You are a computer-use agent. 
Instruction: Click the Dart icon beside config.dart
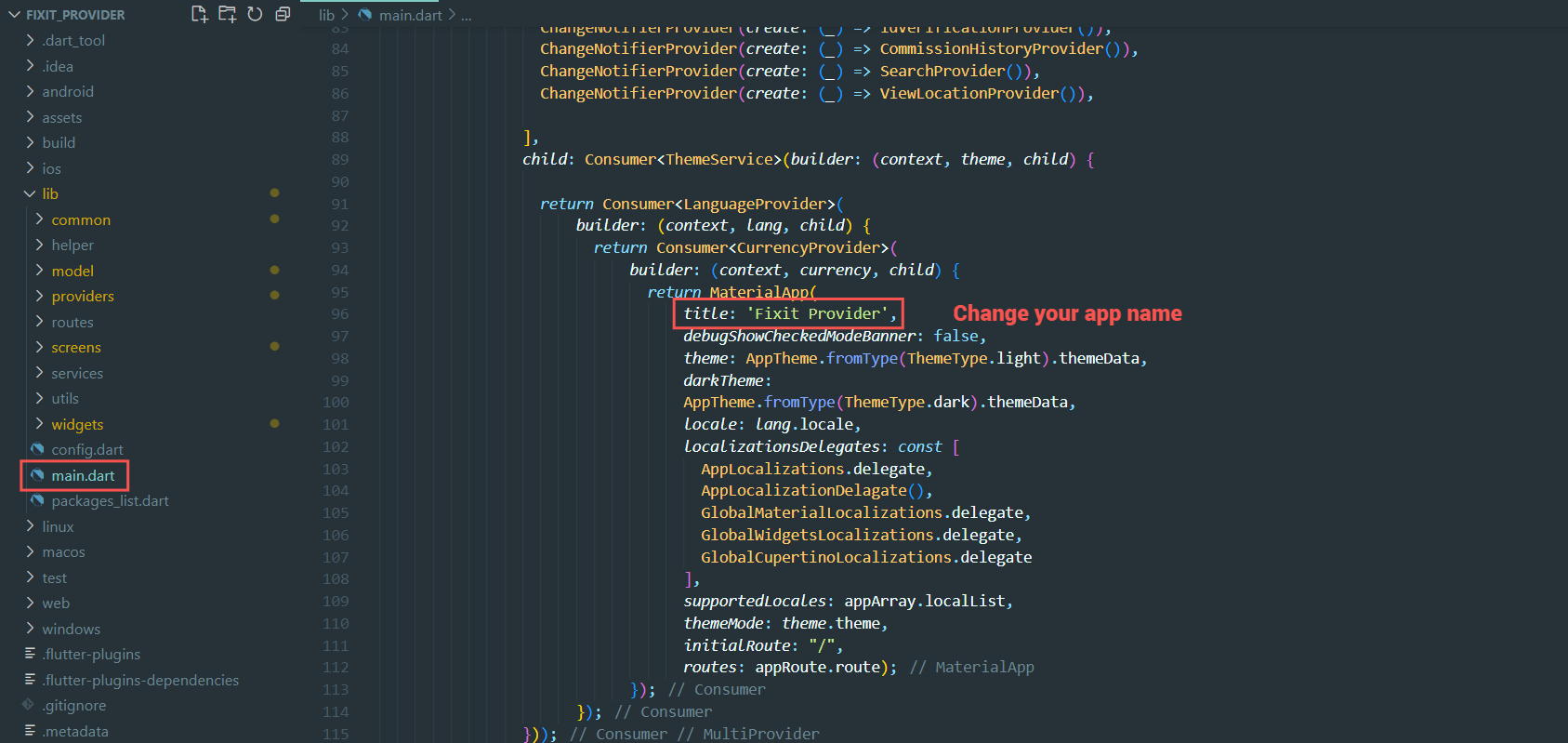(x=37, y=449)
